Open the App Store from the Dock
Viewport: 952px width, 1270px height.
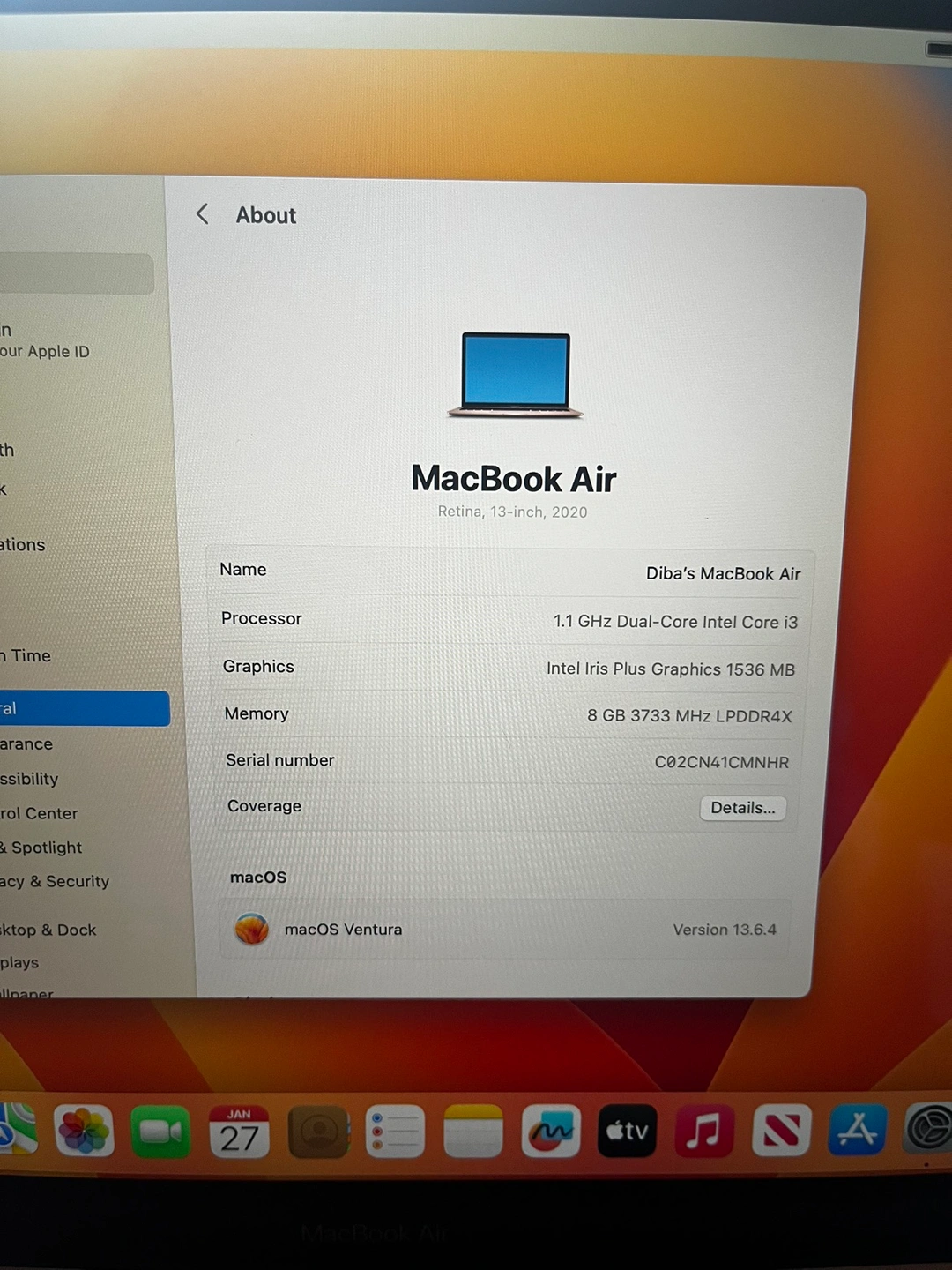tap(858, 1129)
